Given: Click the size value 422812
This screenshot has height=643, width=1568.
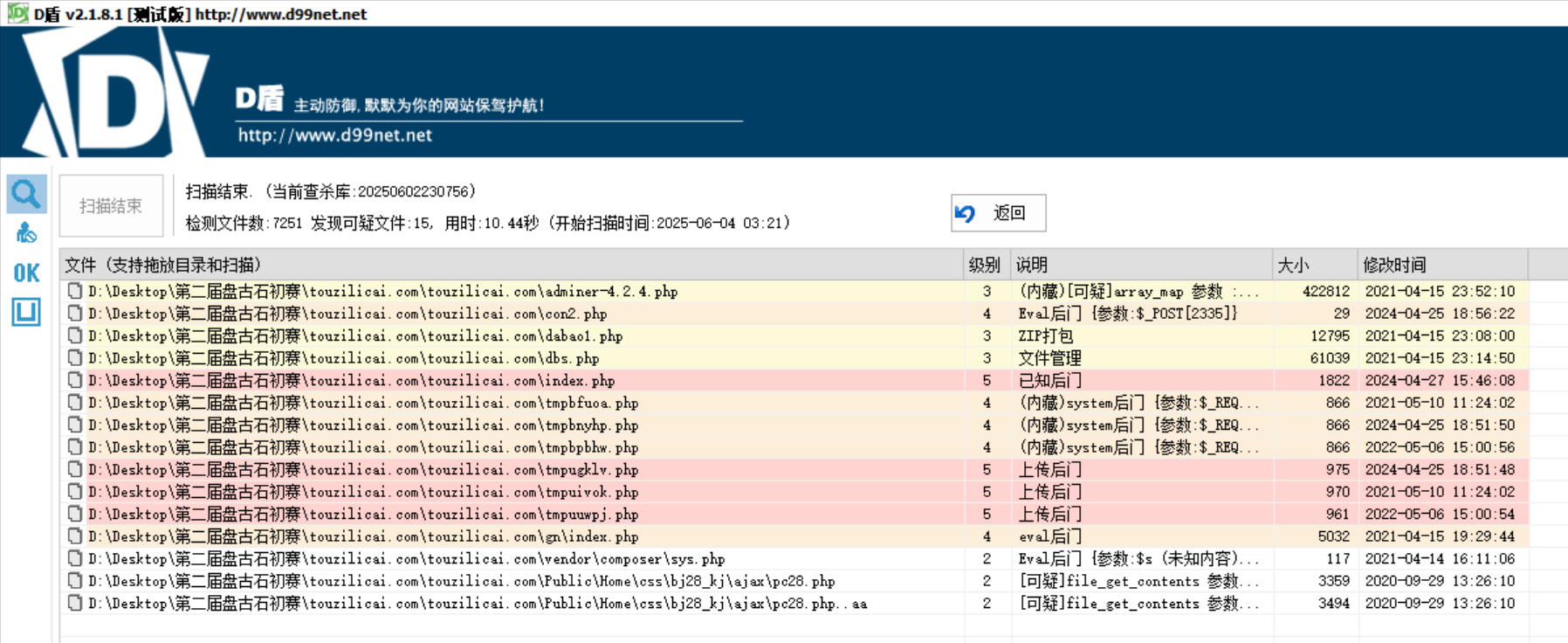Looking at the screenshot, I should click(1326, 291).
